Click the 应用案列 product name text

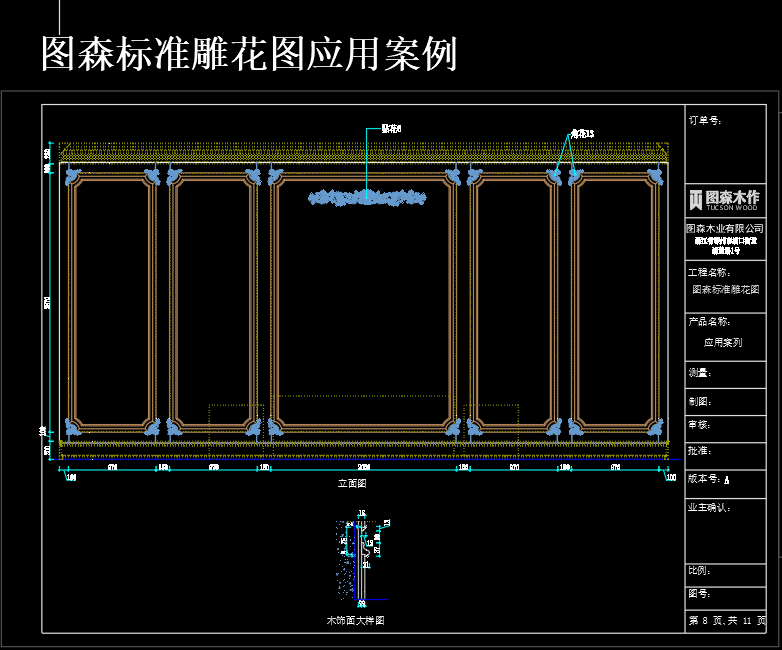(x=723, y=342)
